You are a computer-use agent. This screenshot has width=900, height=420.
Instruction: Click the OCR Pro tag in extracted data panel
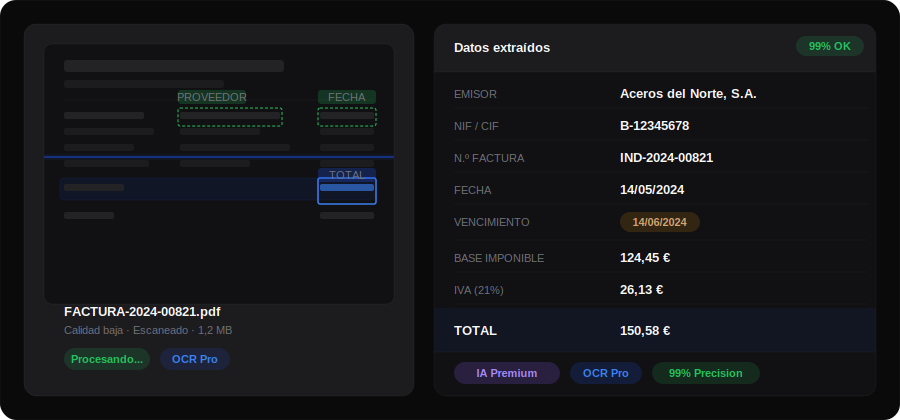[x=606, y=373]
